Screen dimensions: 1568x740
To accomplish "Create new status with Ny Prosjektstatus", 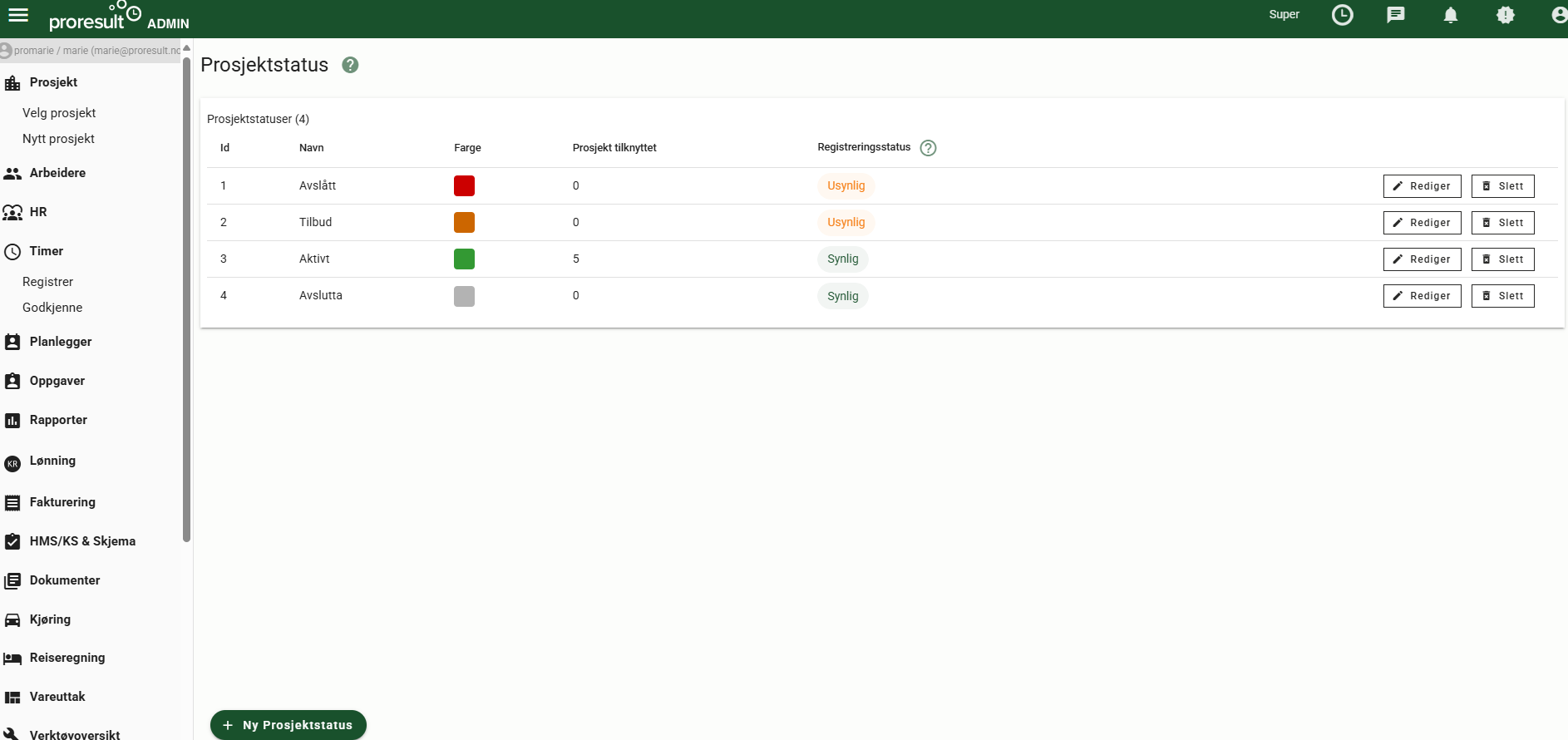I will coord(288,725).
